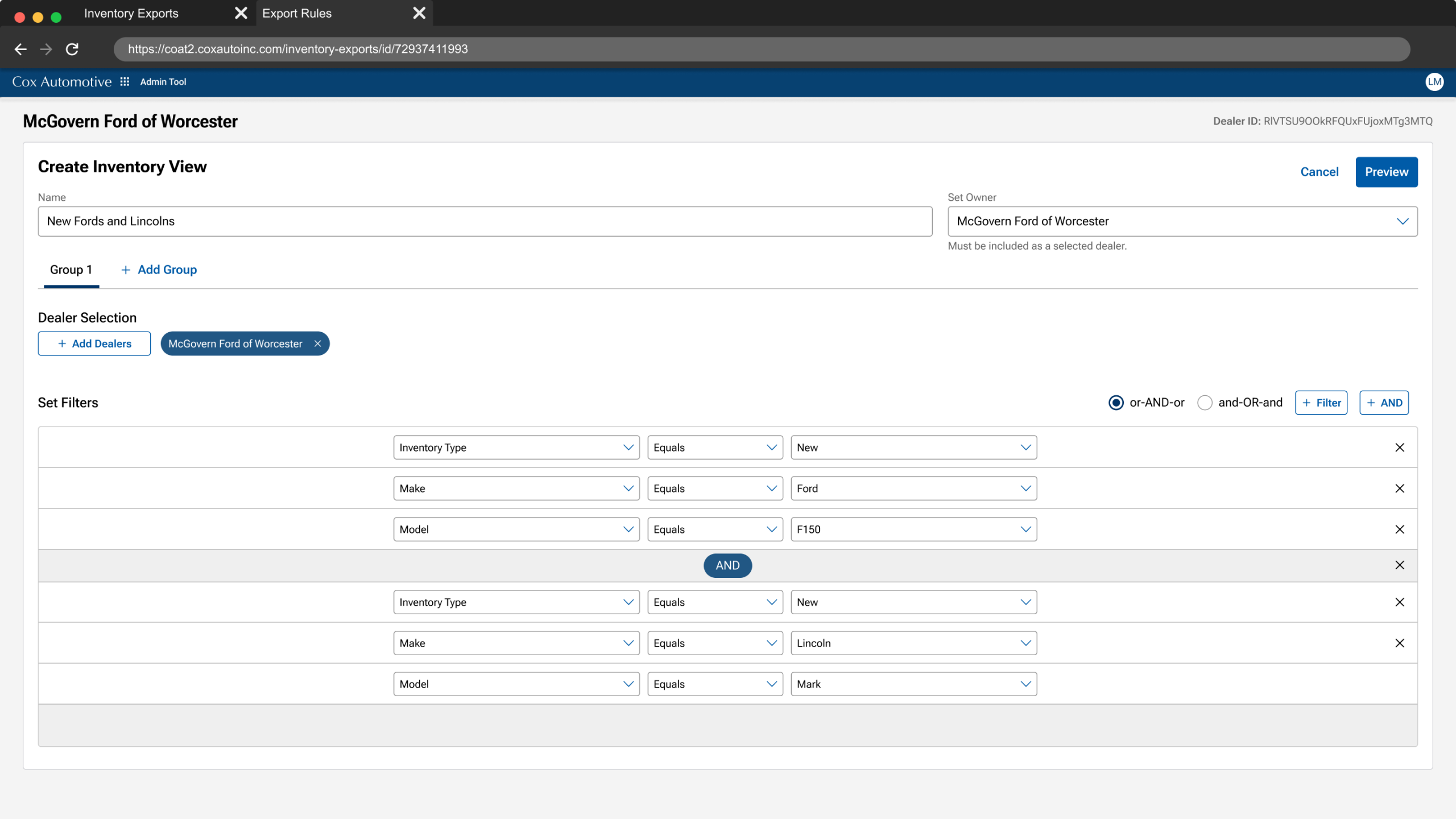Open the F150 value dropdown
This screenshot has width=1456, height=819.
pyautogui.click(x=913, y=530)
